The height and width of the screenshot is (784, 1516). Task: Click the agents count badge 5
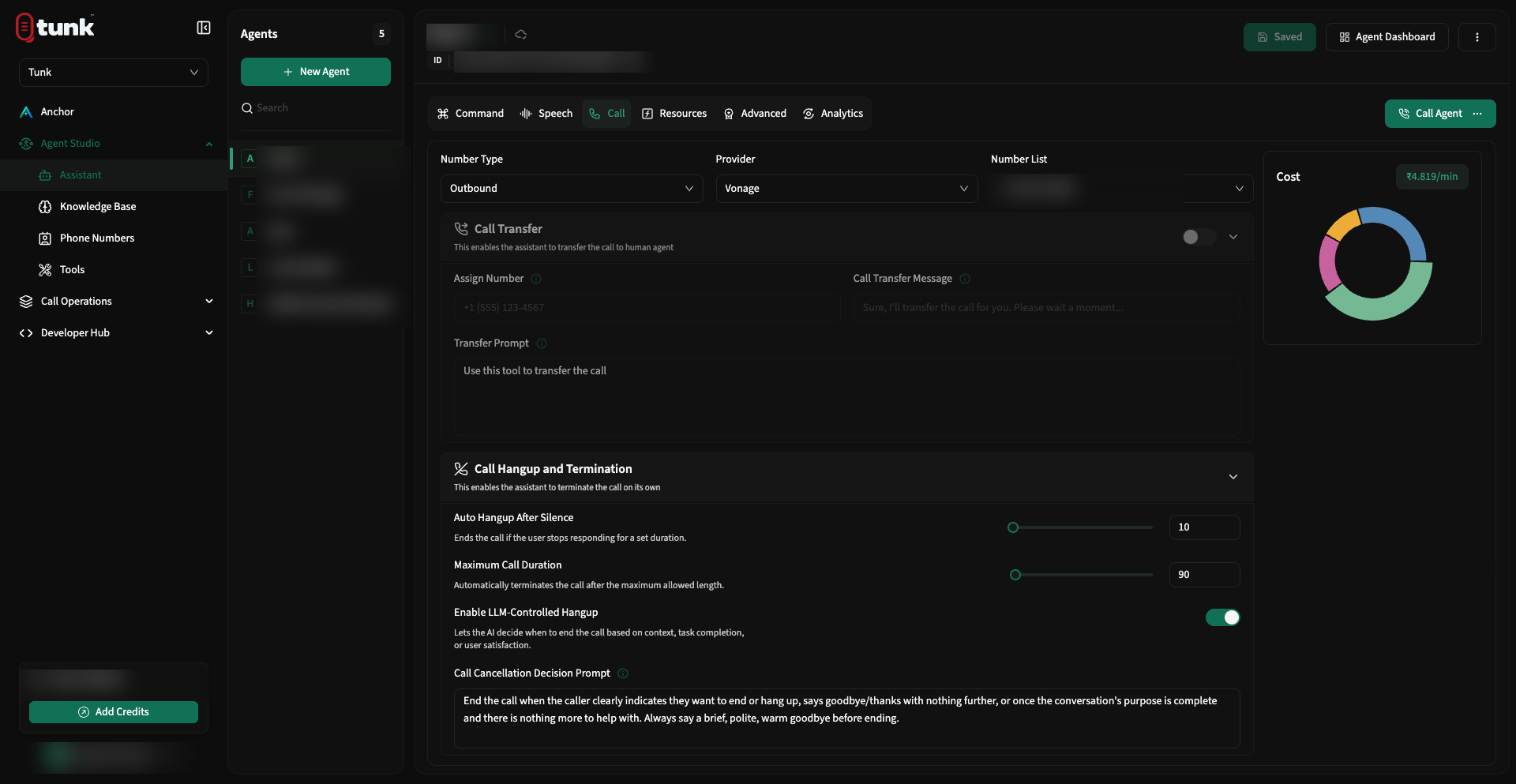tap(381, 34)
